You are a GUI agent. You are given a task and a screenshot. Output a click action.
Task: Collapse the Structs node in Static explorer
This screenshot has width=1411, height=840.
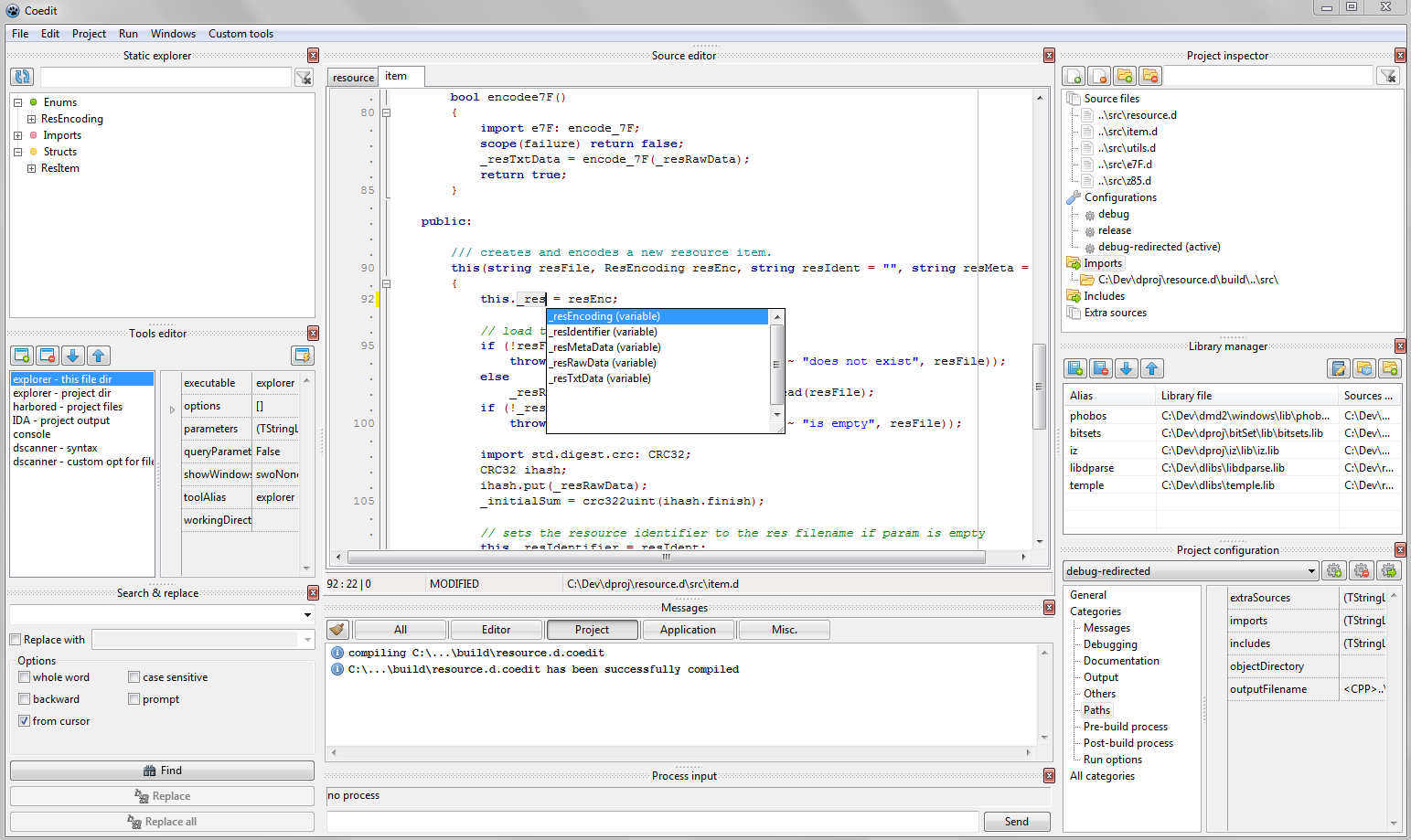click(16, 151)
